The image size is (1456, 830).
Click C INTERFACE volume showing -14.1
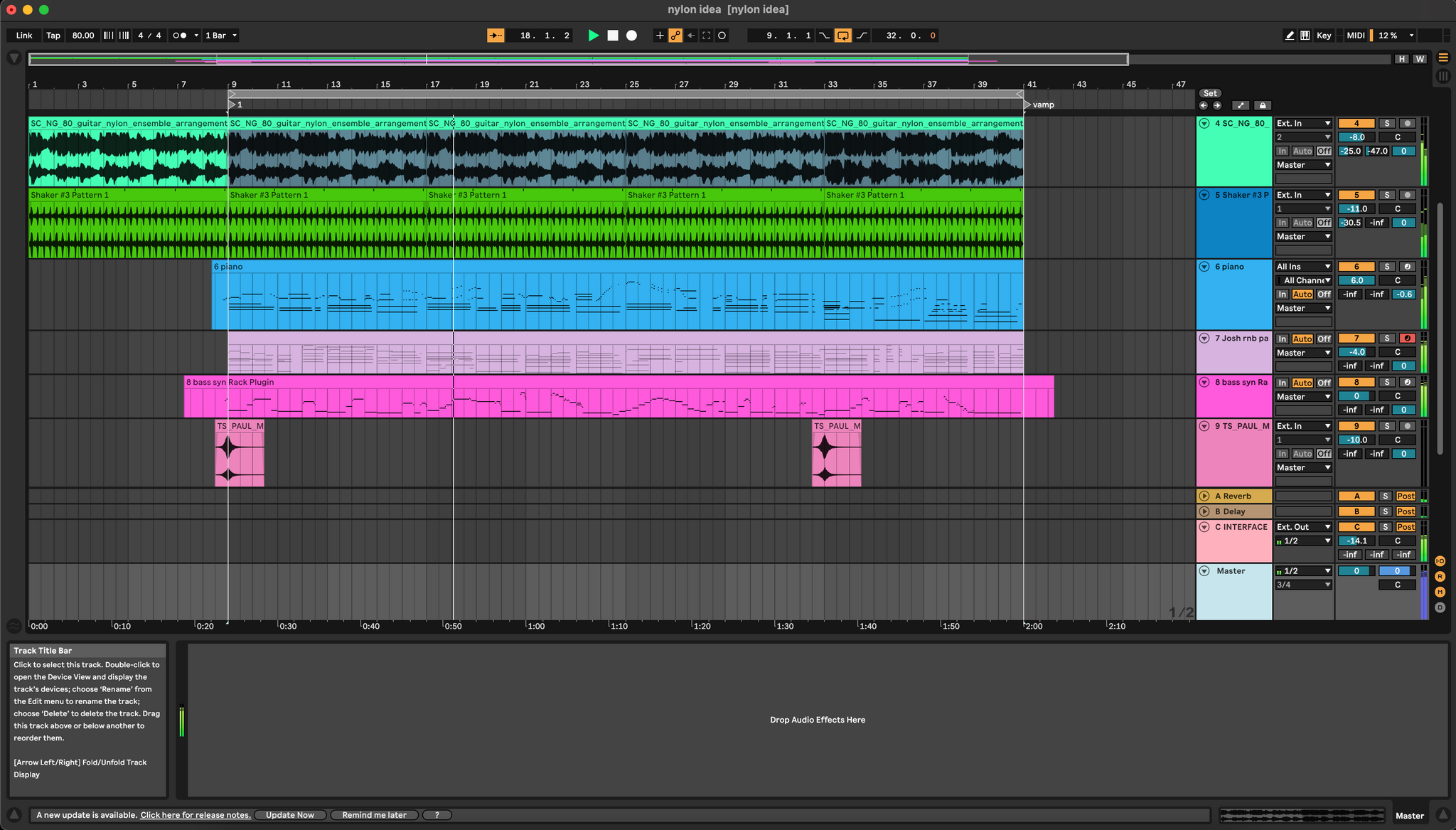1356,541
